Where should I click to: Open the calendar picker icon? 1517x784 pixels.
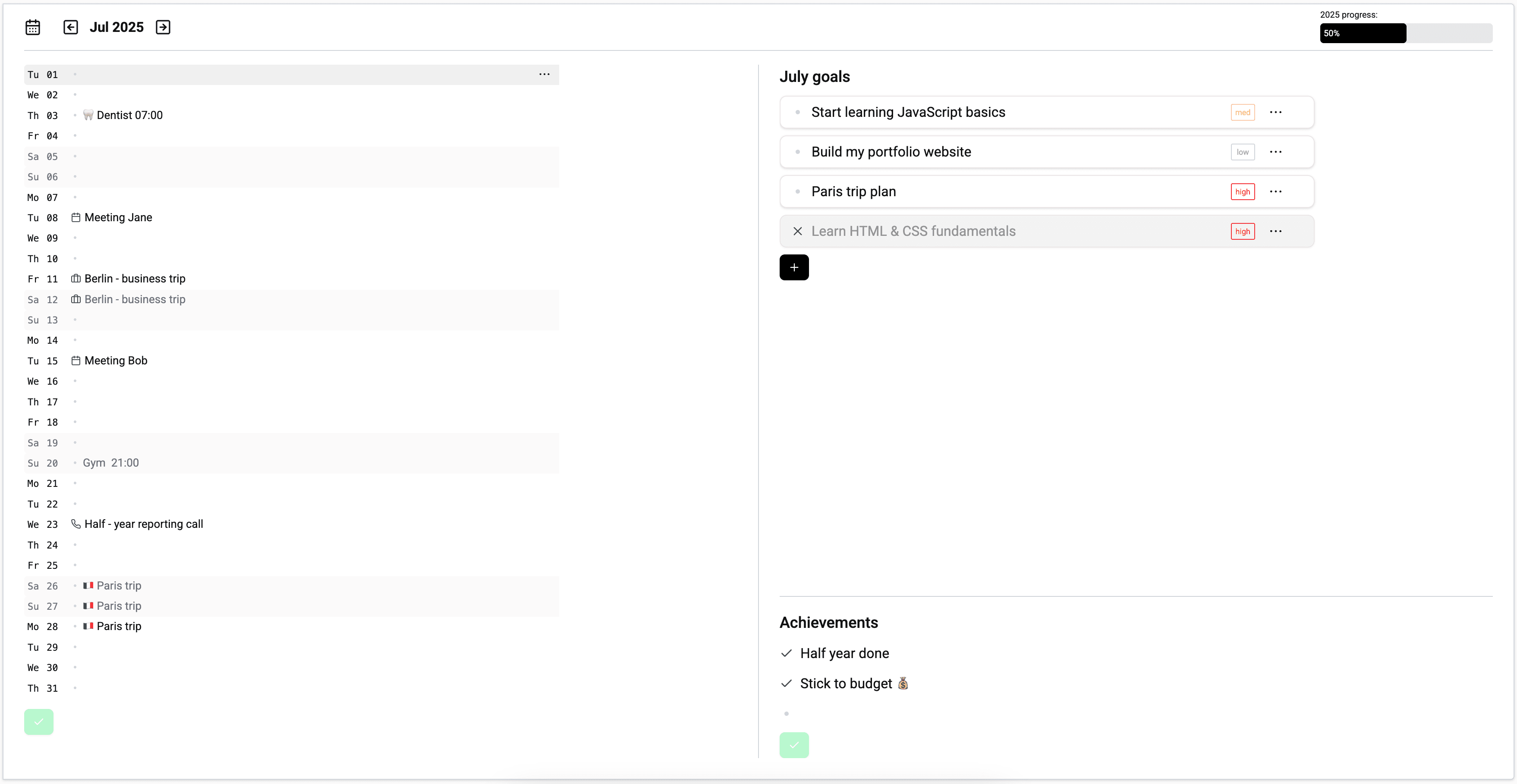tap(32, 27)
